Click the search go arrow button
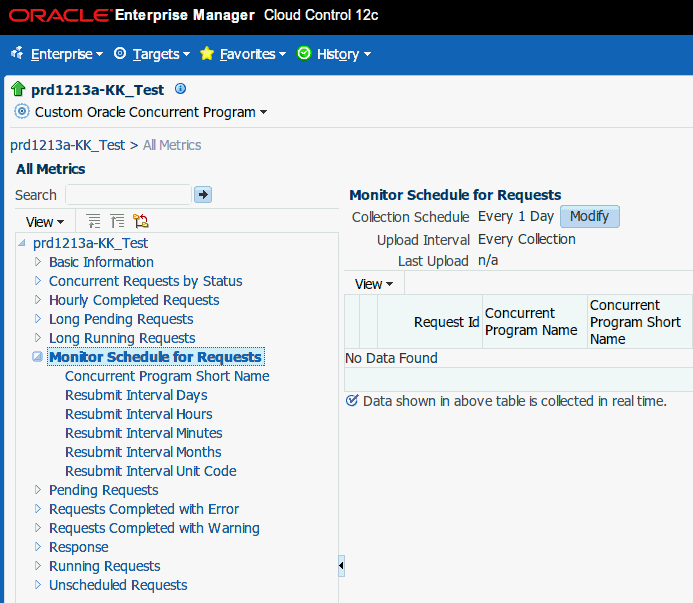The image size is (693, 603). click(203, 195)
